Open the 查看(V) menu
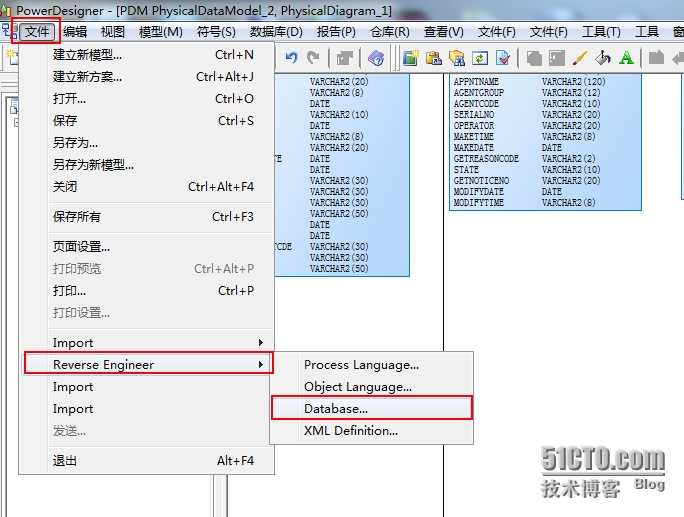This screenshot has width=684, height=517. click(x=444, y=31)
